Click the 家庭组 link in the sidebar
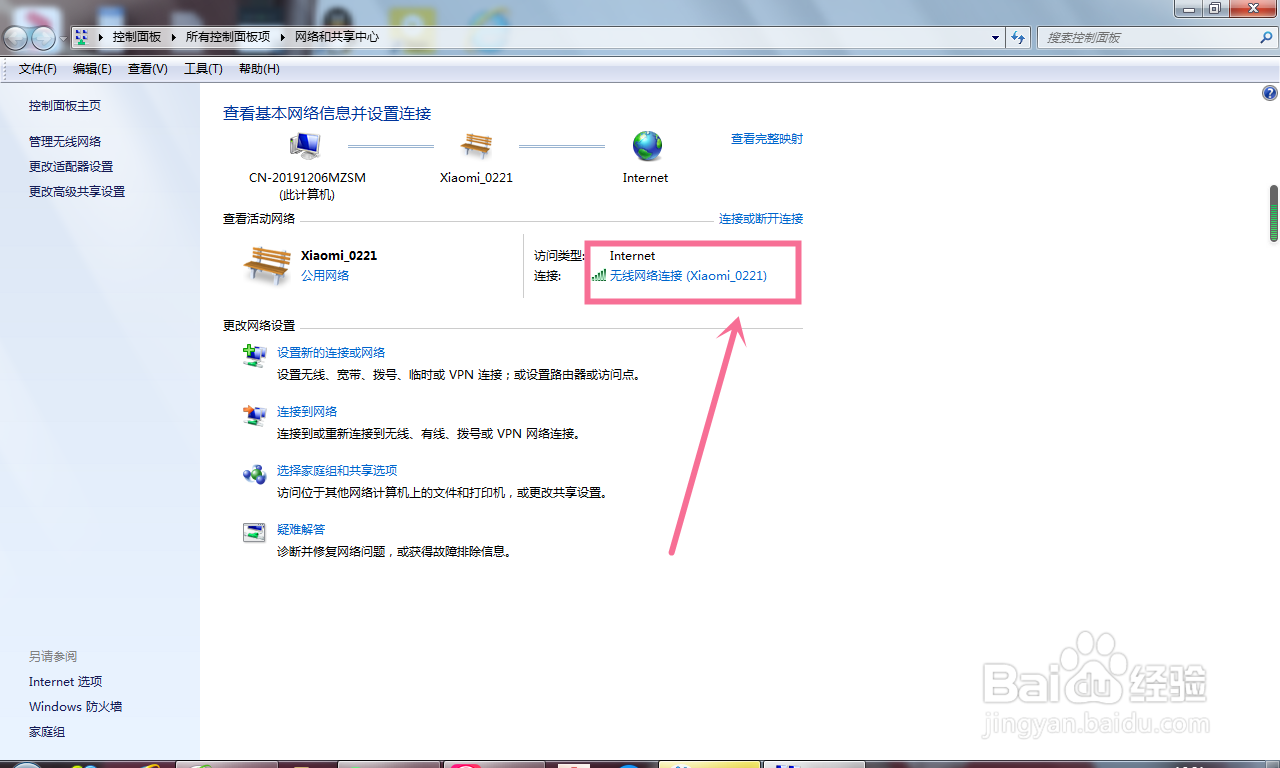1280x768 pixels. 47,733
